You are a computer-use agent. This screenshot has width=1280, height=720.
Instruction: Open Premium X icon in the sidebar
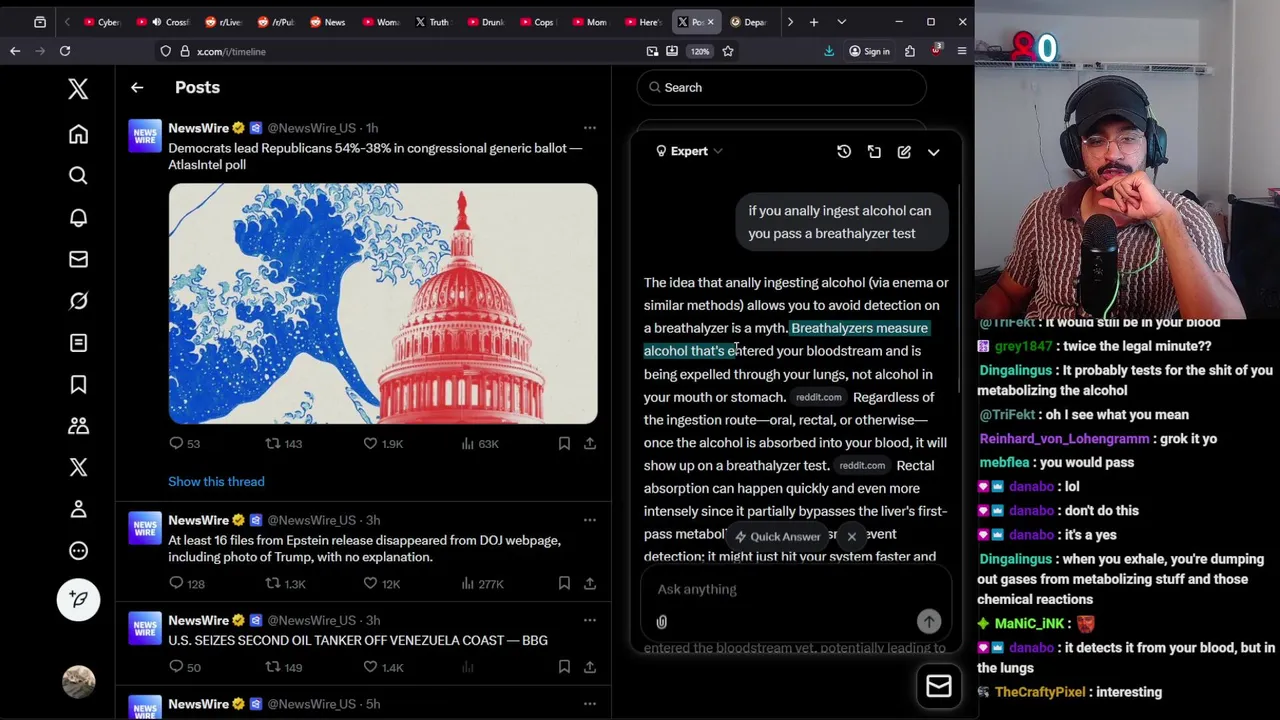pos(78,467)
